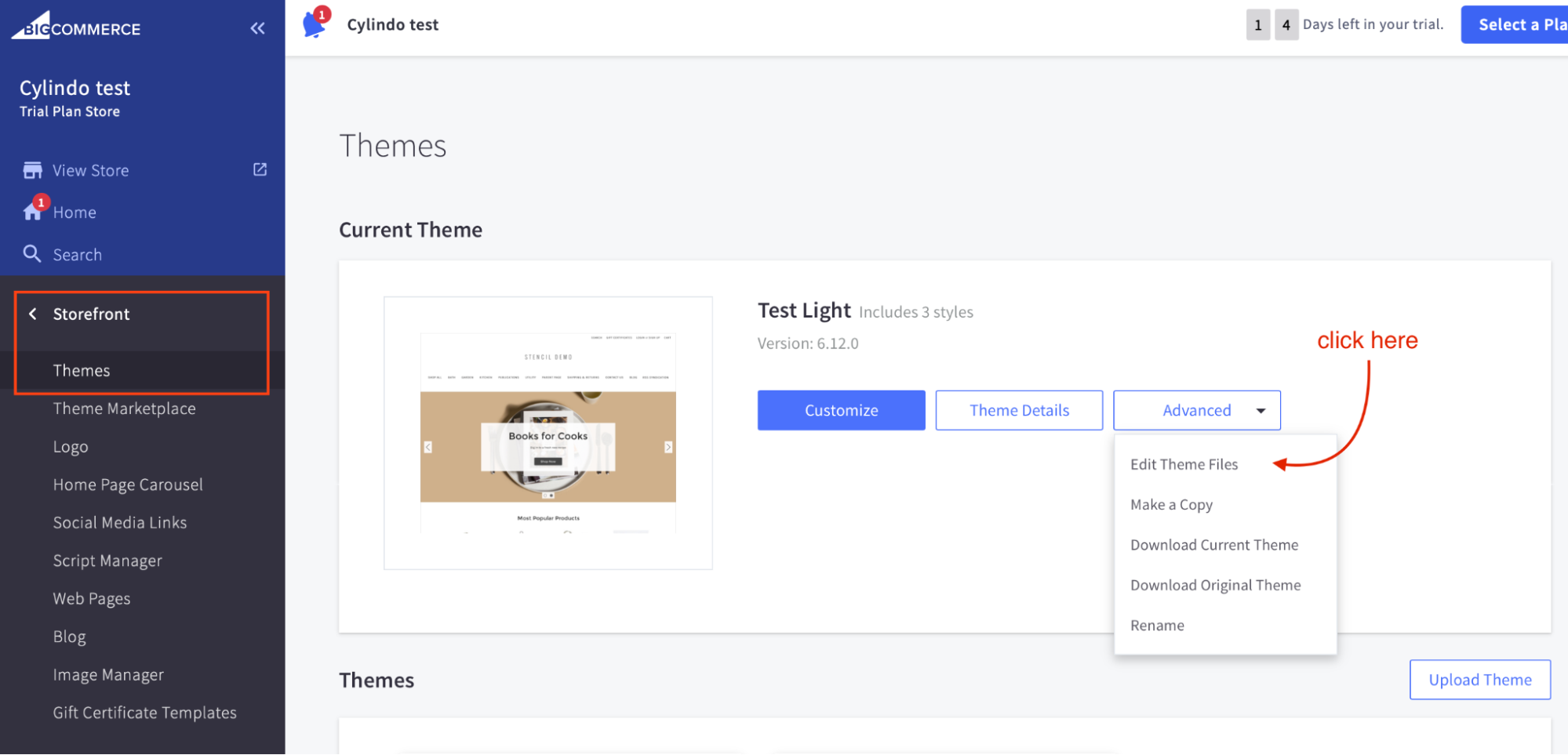1568x755 pixels.
Task: Collapse the sidebar with double-chevron icon
Action: pyautogui.click(x=257, y=28)
